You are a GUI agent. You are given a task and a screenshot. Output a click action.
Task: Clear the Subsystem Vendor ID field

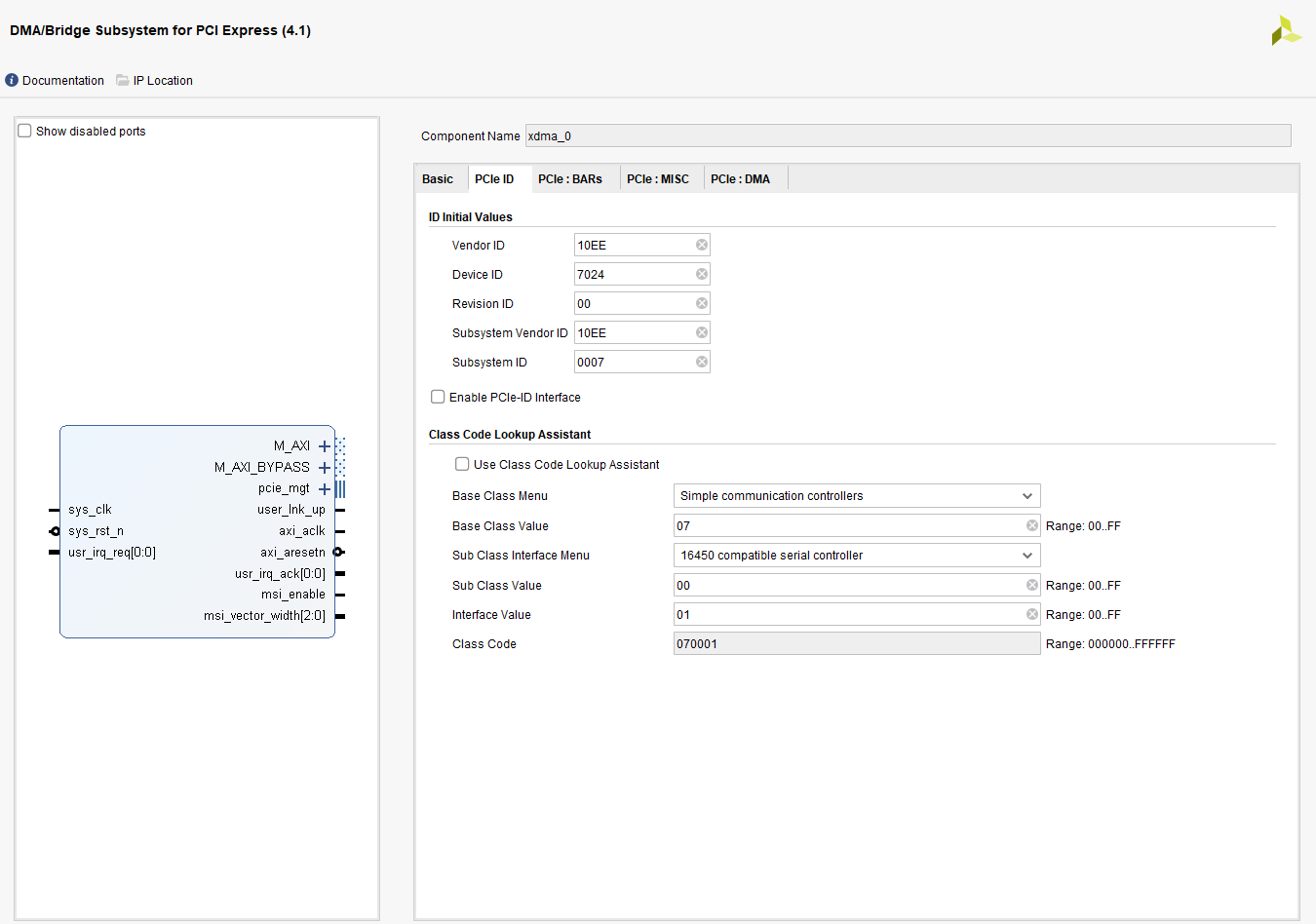coord(702,332)
